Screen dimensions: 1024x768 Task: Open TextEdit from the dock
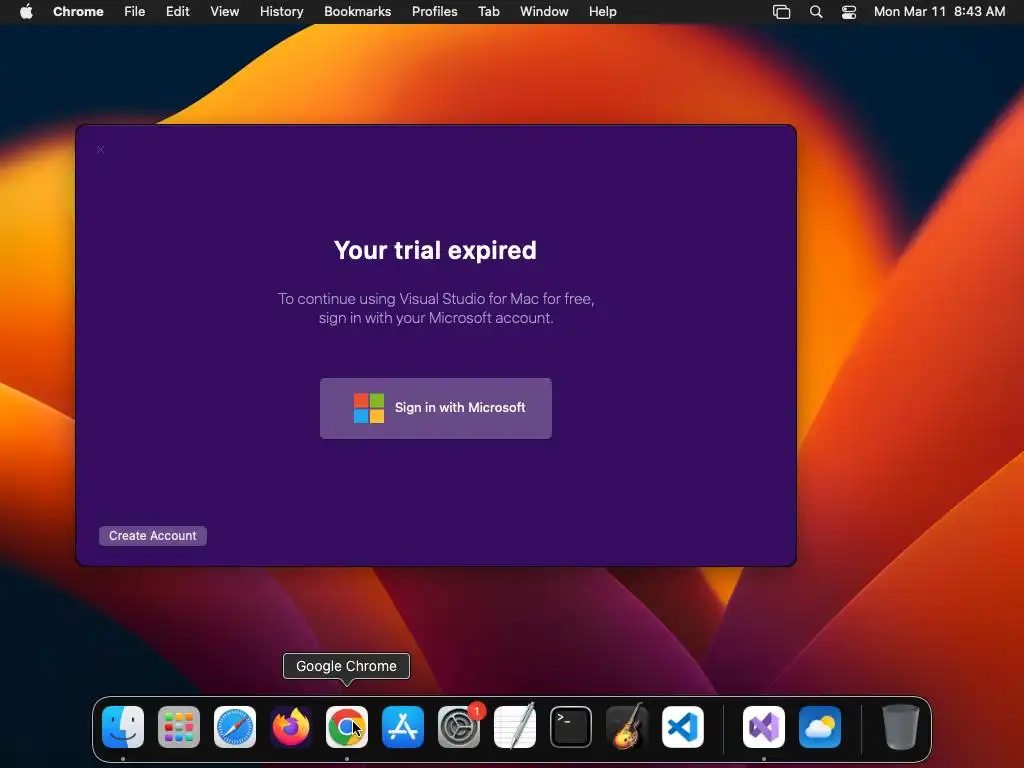tap(515, 727)
